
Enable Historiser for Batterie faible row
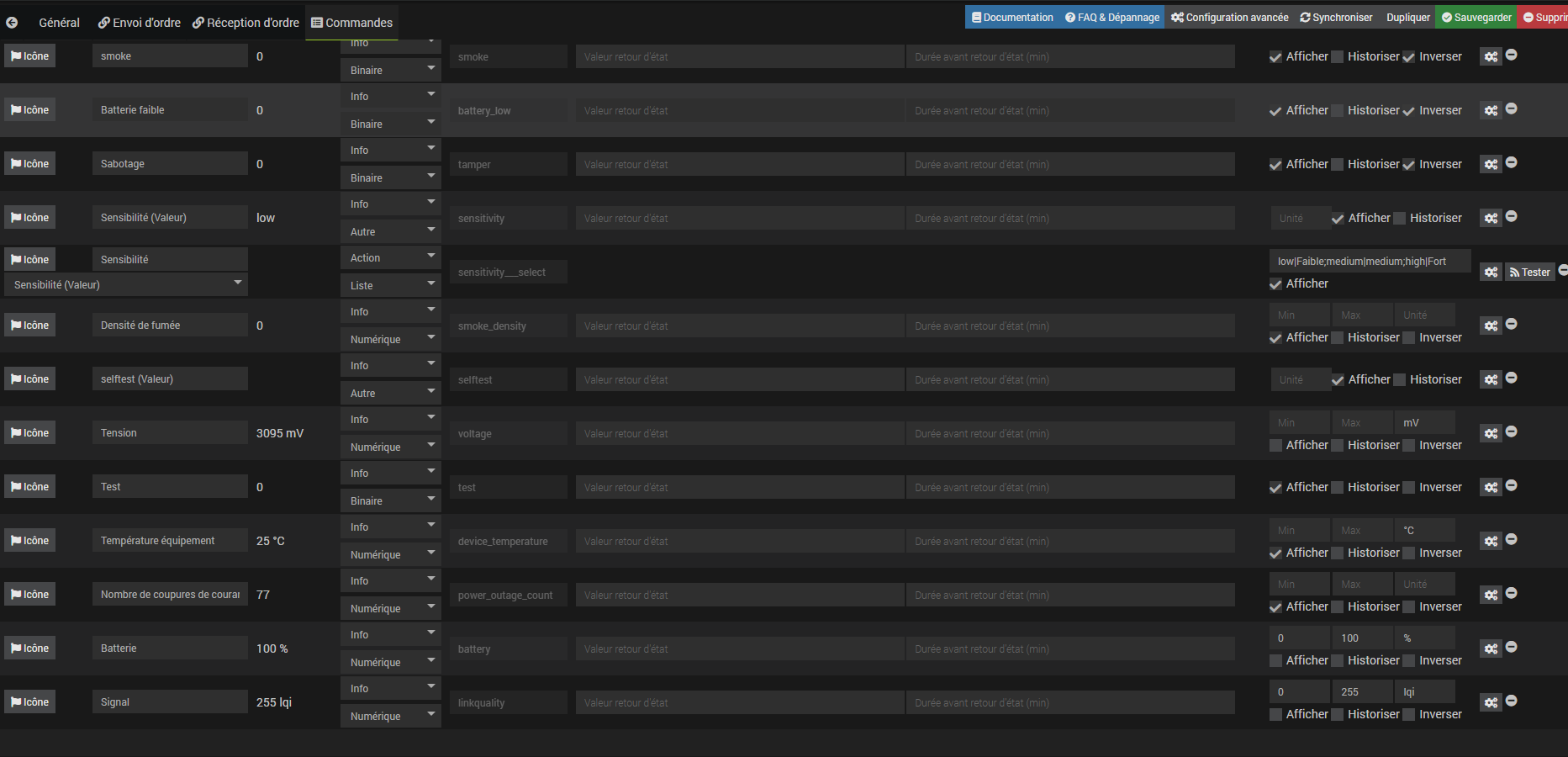click(x=1337, y=111)
